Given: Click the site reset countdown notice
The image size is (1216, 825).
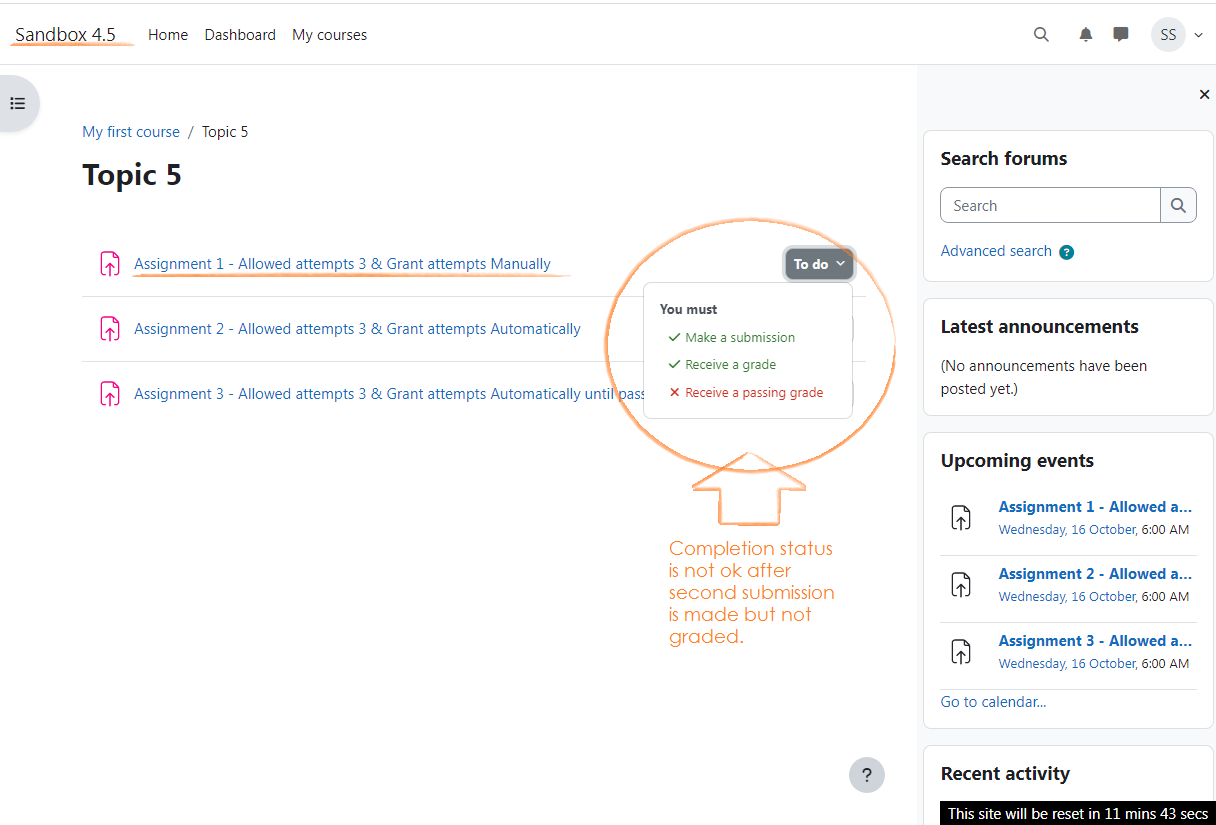Looking at the screenshot, I should tap(1078, 814).
